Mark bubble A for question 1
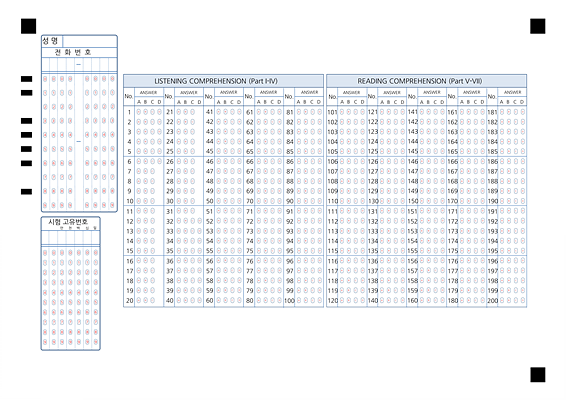This screenshot has height=400, width=566. coord(139,112)
